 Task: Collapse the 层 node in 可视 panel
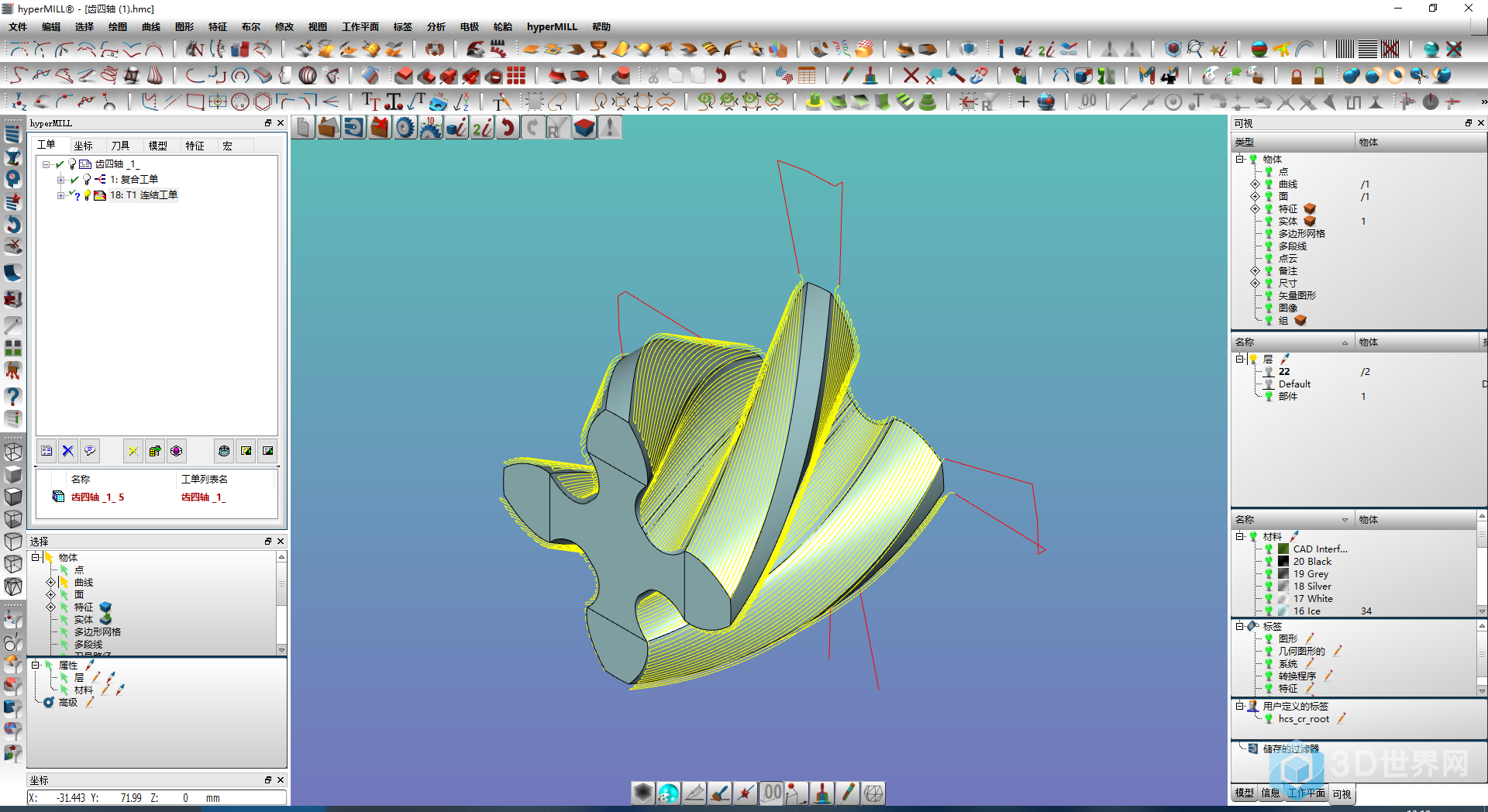[1239, 359]
